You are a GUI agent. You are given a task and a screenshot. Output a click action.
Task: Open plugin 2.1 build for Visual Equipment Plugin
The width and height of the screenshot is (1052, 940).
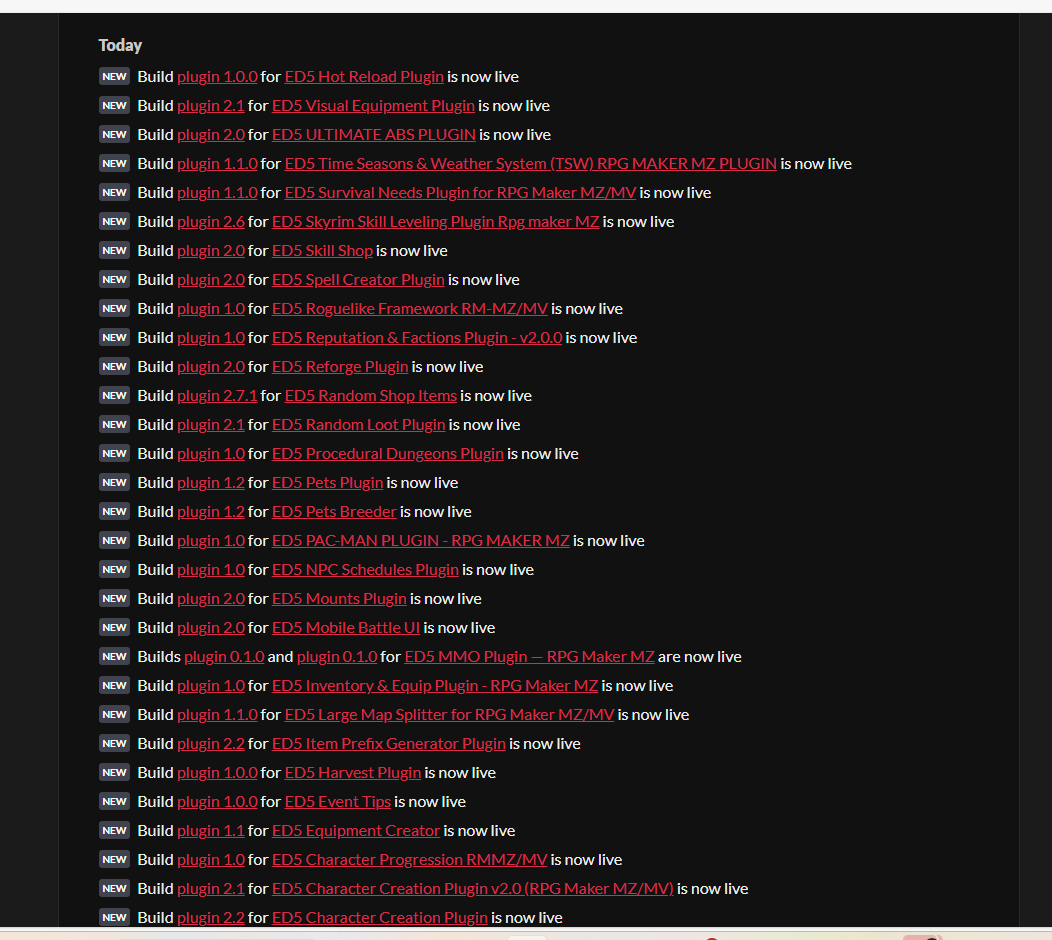coord(211,105)
